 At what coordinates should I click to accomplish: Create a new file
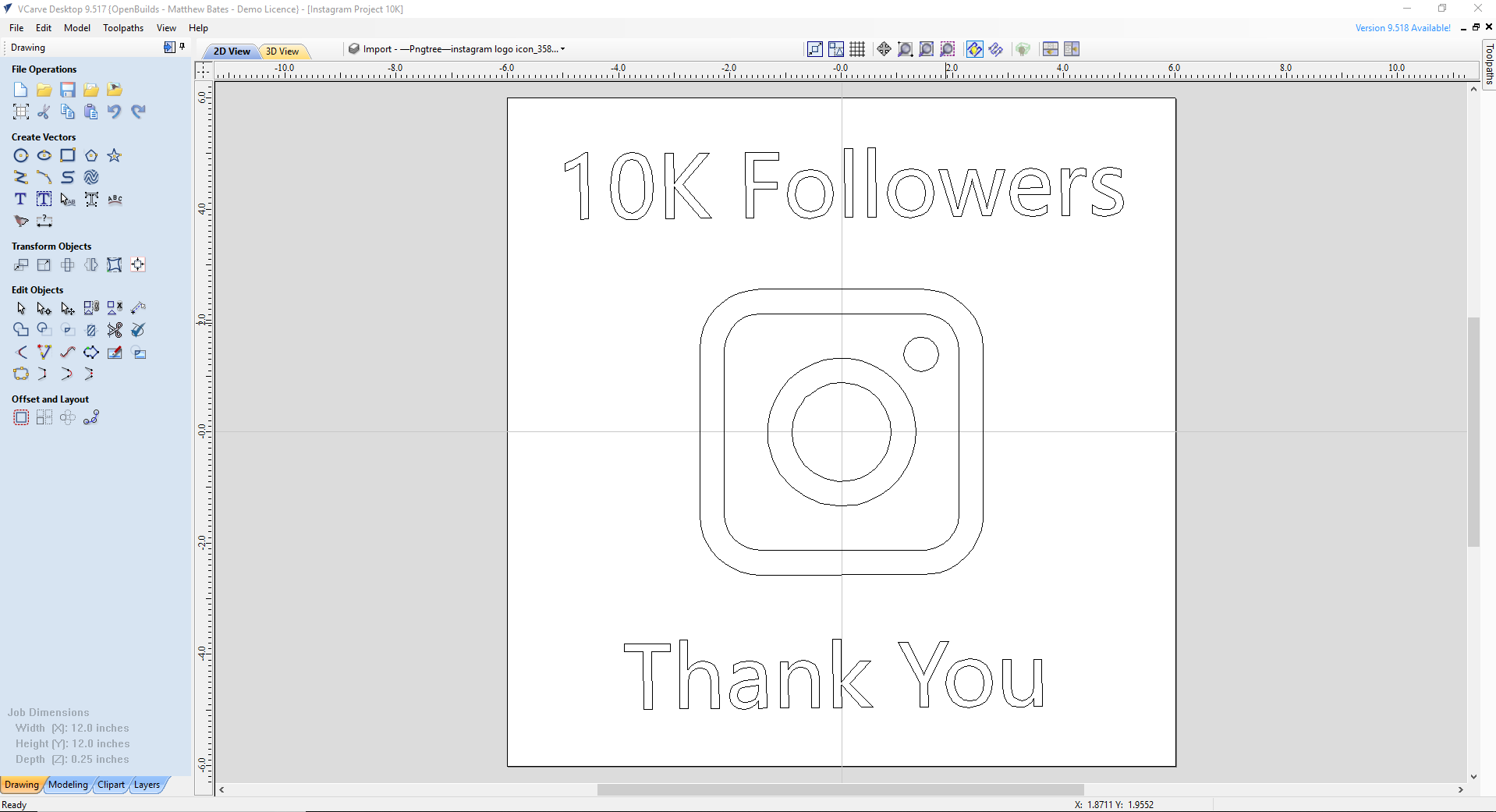tap(21, 90)
